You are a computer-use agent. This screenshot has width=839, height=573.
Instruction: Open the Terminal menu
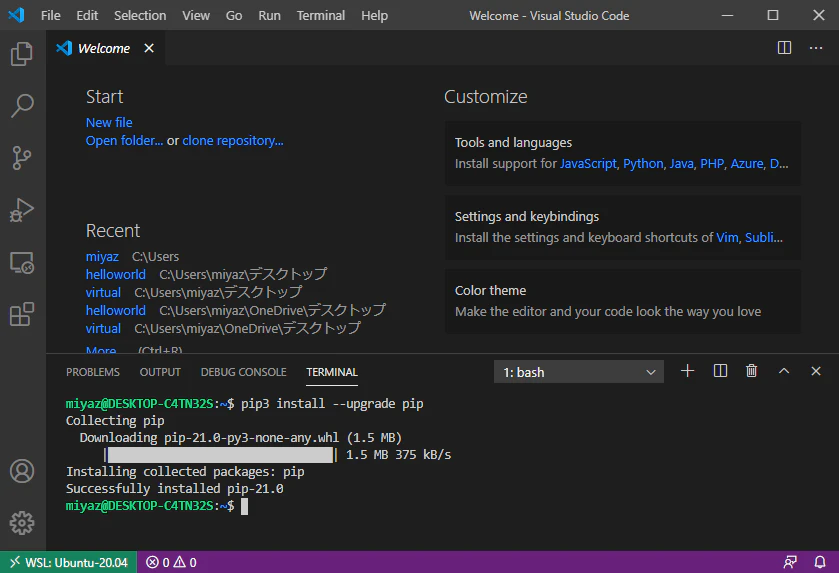321,16
